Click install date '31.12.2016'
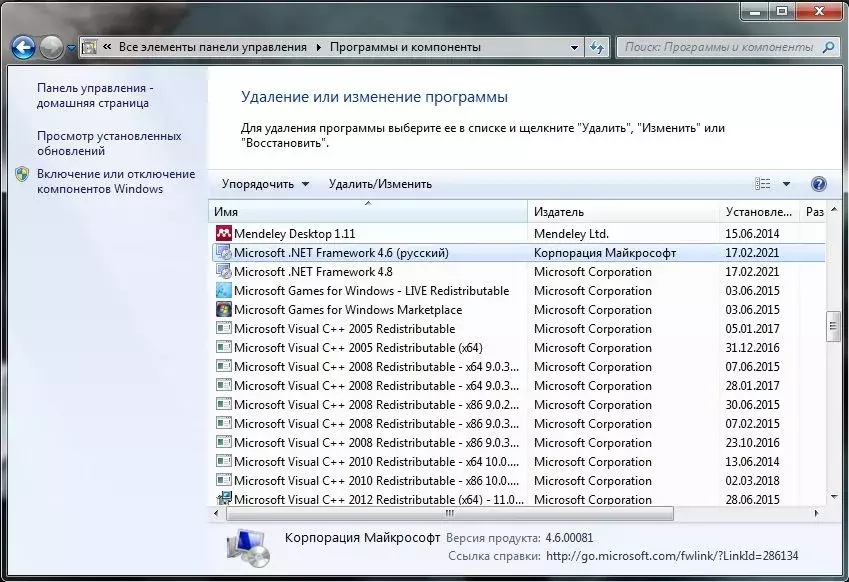Image resolution: width=849 pixels, height=582 pixels. tap(752, 348)
